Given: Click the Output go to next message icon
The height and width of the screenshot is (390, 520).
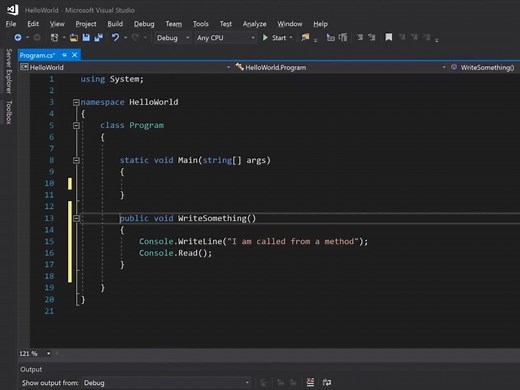Looking at the screenshot, I should point(293,382).
